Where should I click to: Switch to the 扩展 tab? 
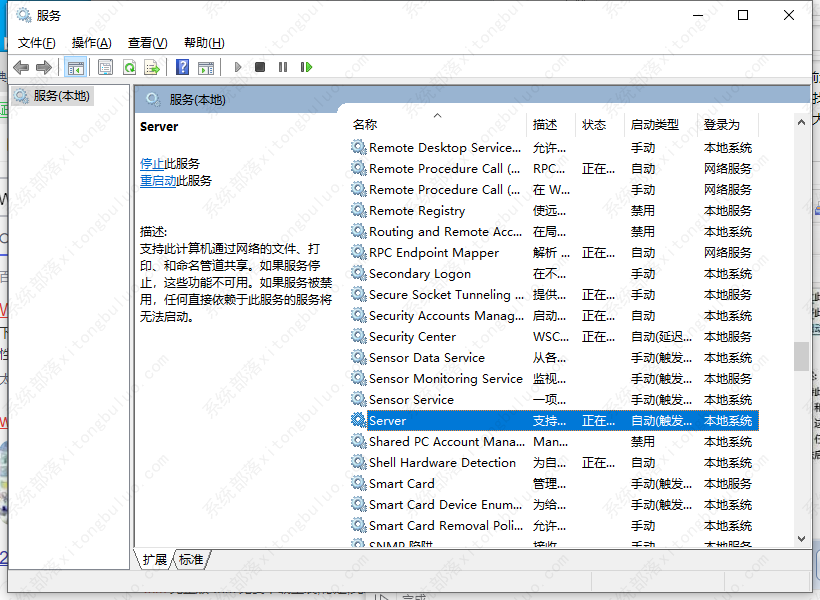coord(157,560)
